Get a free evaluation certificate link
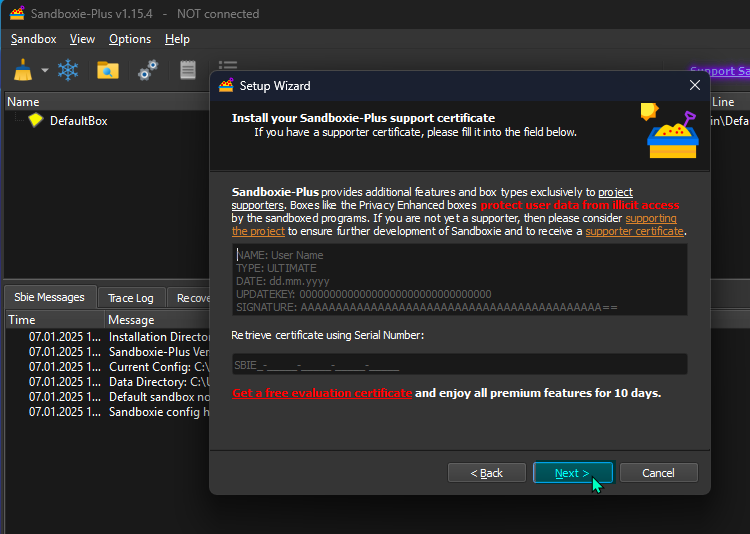Screen dimensions: 750x534 coord(322,393)
